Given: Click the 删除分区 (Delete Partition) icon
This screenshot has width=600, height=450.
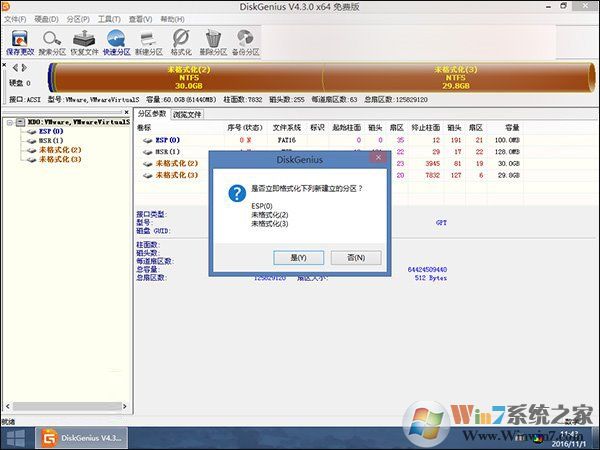Looking at the screenshot, I should coord(213,42).
